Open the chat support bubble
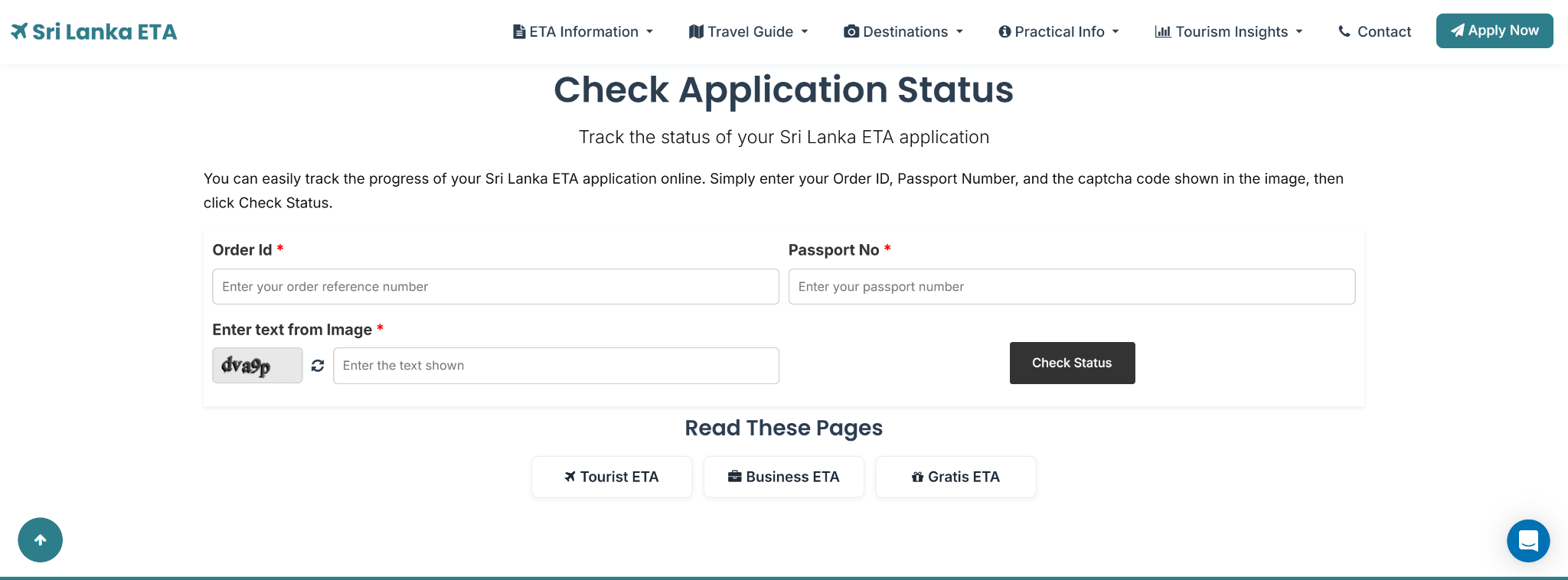Screen dimensions: 1568x580 pyautogui.click(x=1528, y=541)
